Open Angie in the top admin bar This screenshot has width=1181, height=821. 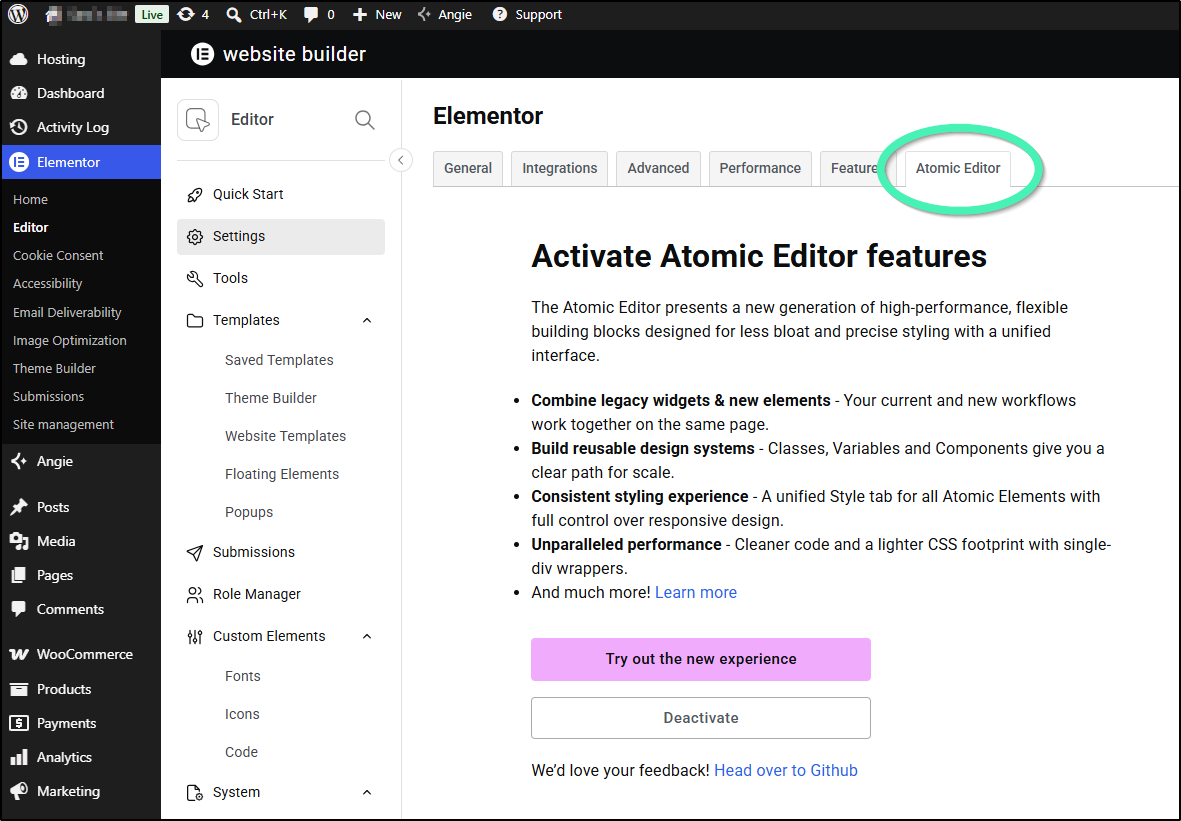(x=444, y=14)
